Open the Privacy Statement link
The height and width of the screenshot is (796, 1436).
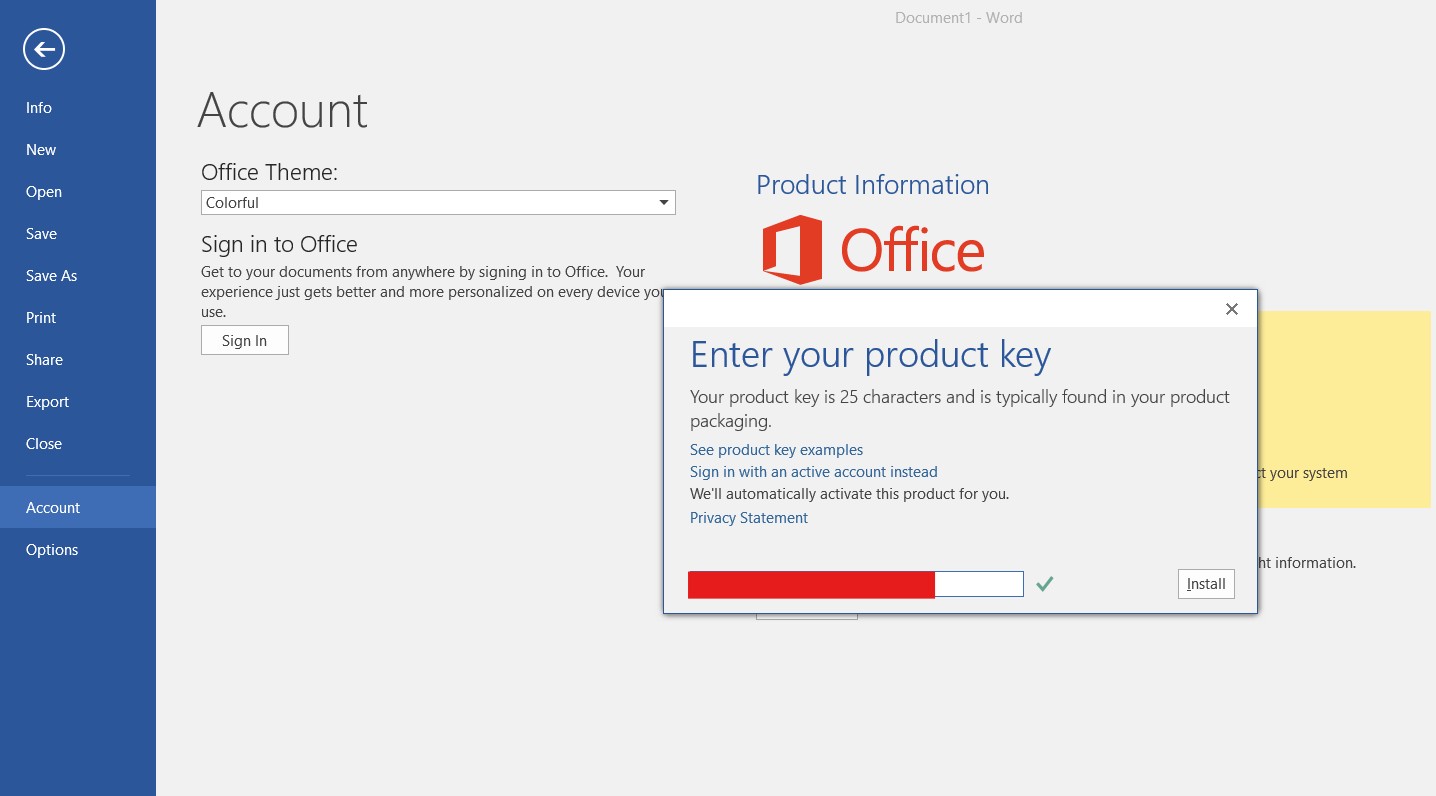pyautogui.click(x=748, y=517)
